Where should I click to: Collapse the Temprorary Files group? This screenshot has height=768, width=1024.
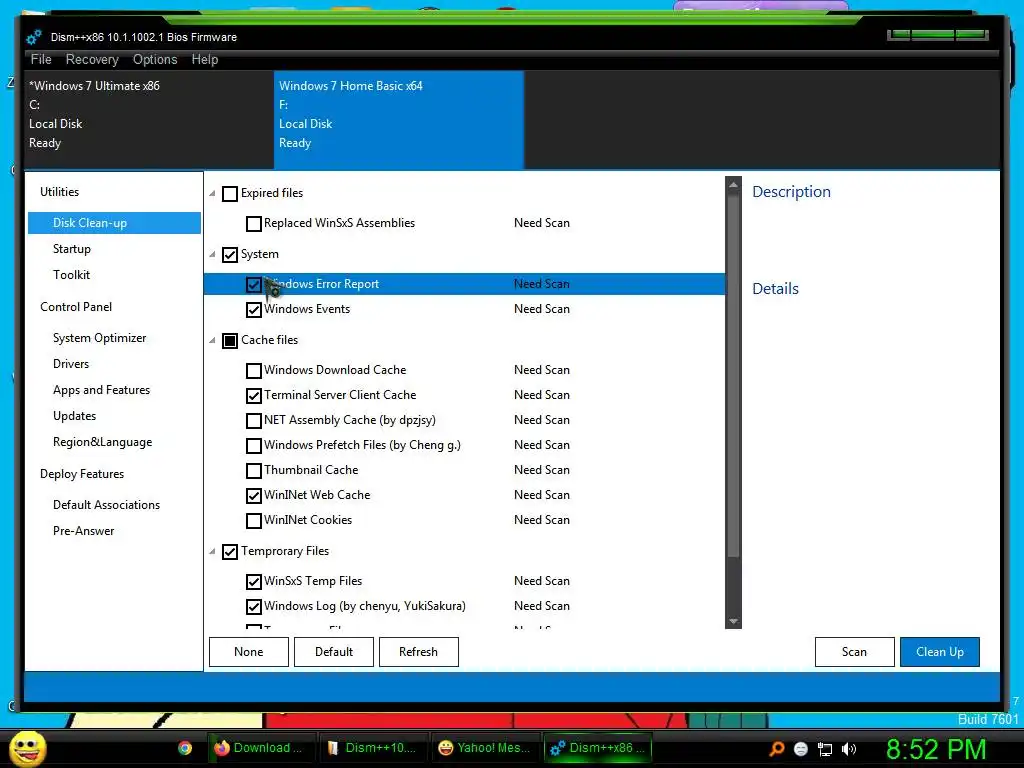(x=212, y=551)
